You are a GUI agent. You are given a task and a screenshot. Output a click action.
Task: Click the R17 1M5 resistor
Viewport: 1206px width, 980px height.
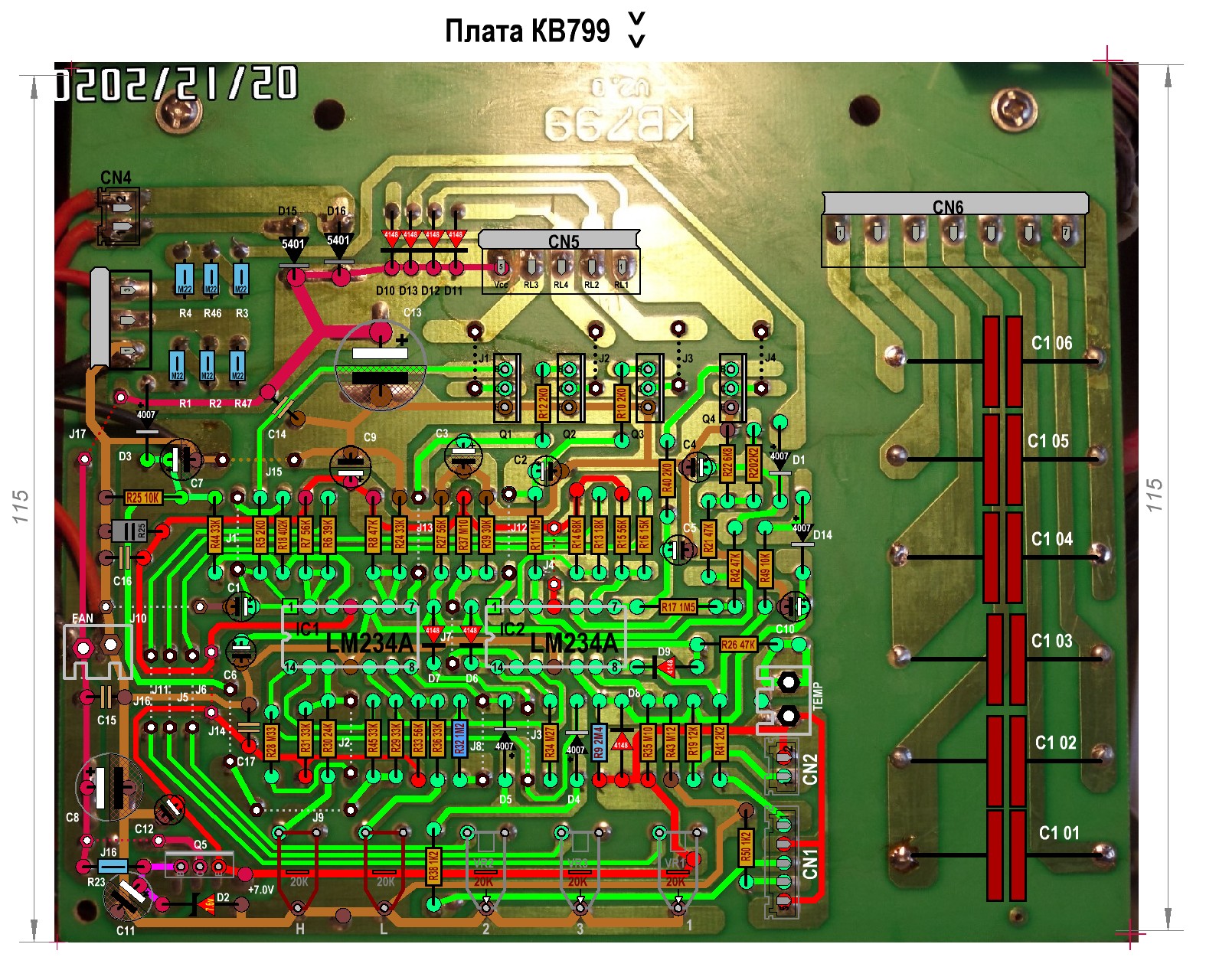(678, 607)
